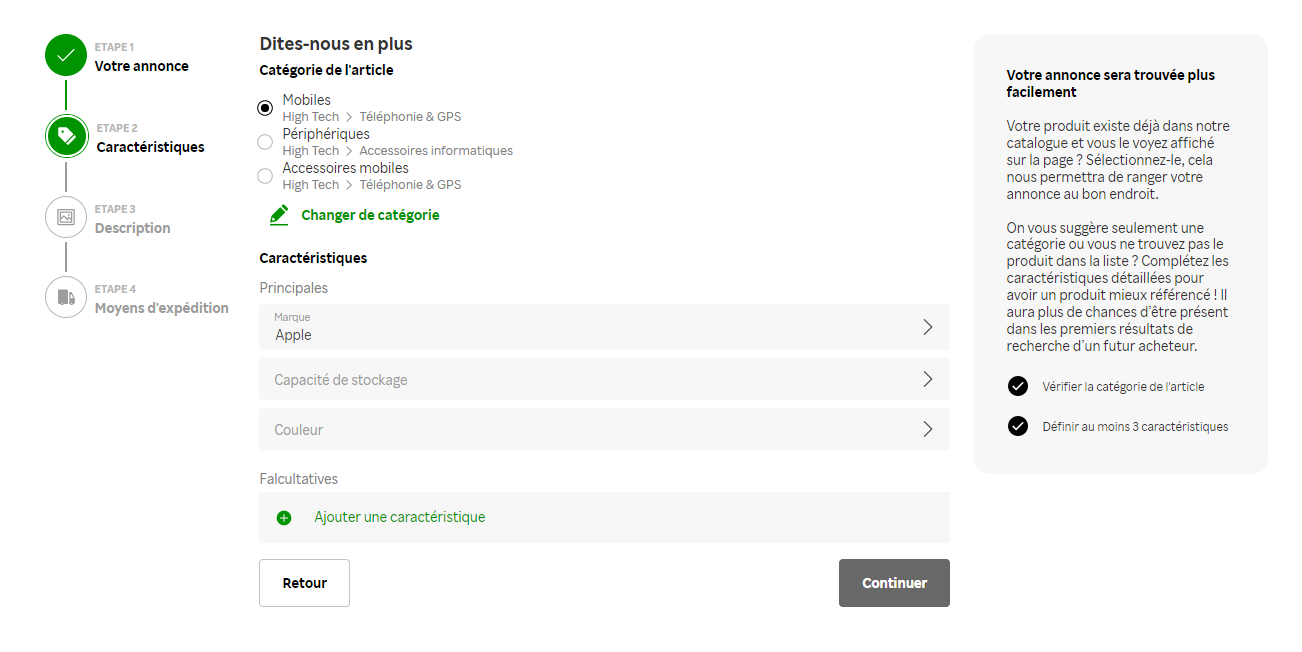
Task: Expand the Capacité de stockage field
Action: [x=604, y=379]
